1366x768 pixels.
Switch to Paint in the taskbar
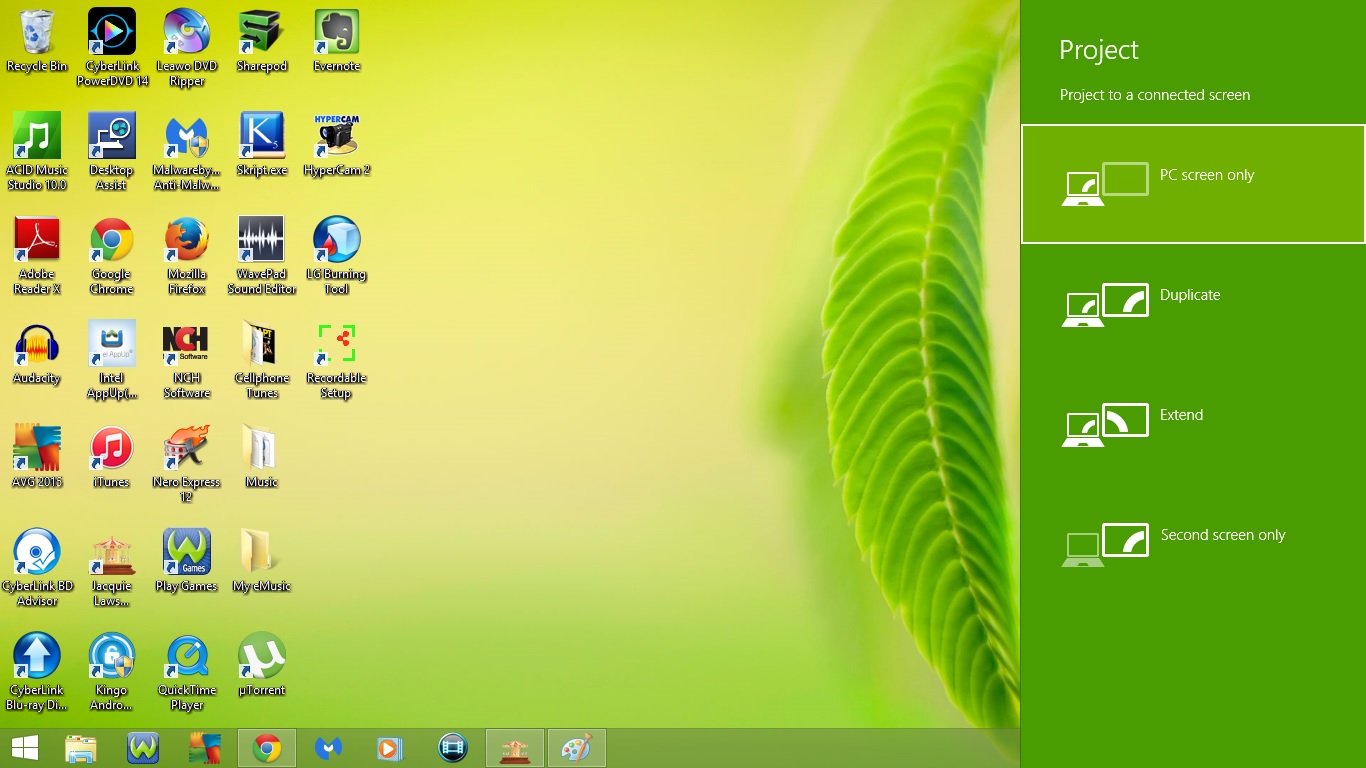577,748
